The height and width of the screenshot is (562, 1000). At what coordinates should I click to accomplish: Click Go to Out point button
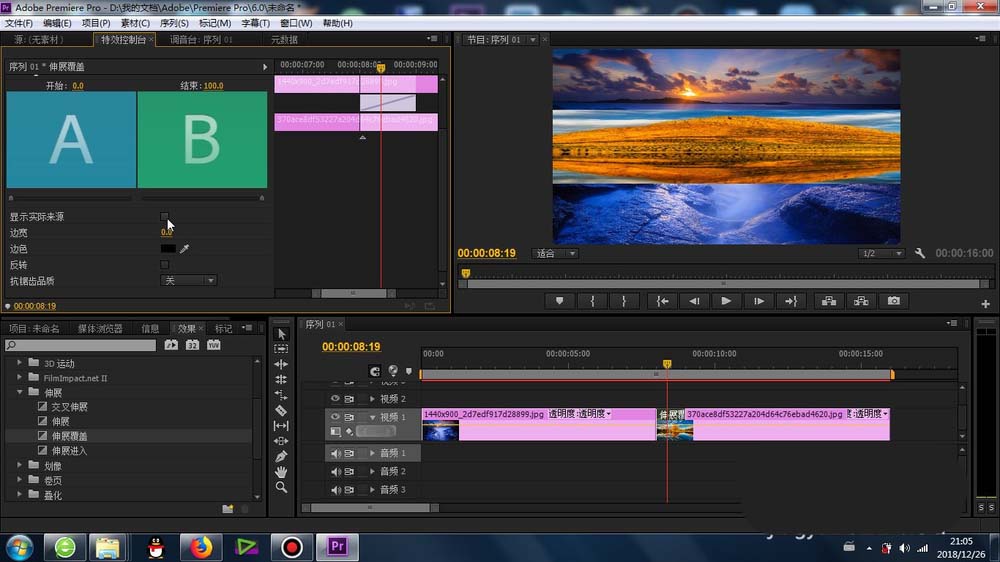point(791,301)
